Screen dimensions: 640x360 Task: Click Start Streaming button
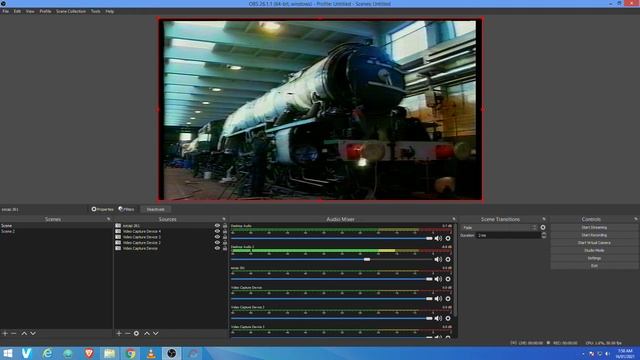coord(594,227)
